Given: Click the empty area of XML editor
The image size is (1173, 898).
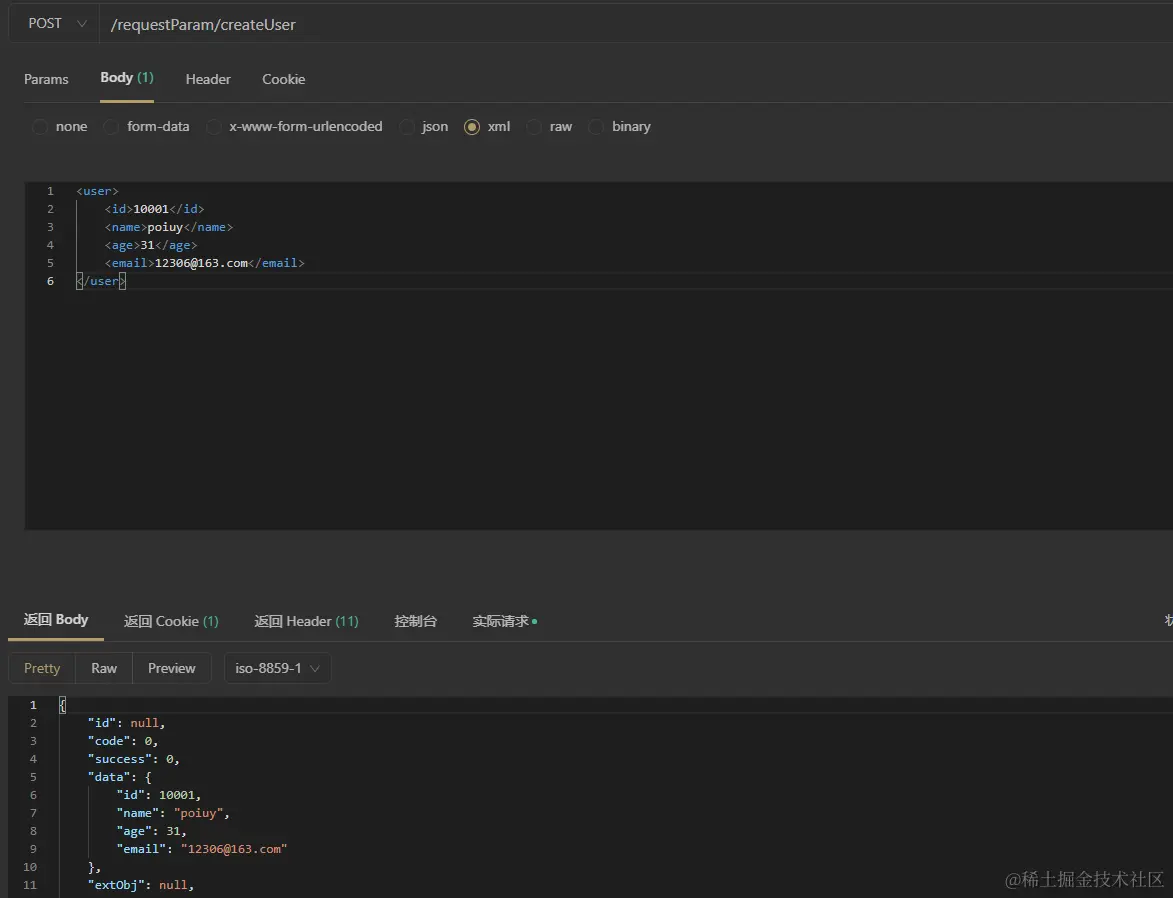Looking at the screenshot, I should coord(598,412).
